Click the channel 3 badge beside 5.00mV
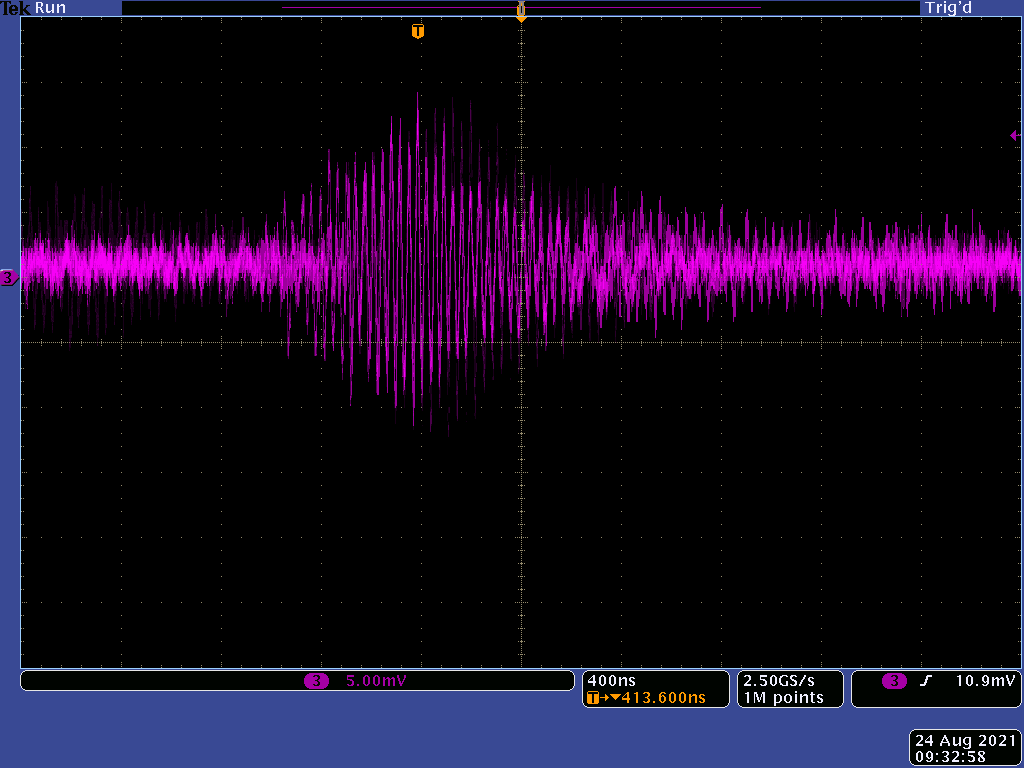 pyautogui.click(x=316, y=681)
